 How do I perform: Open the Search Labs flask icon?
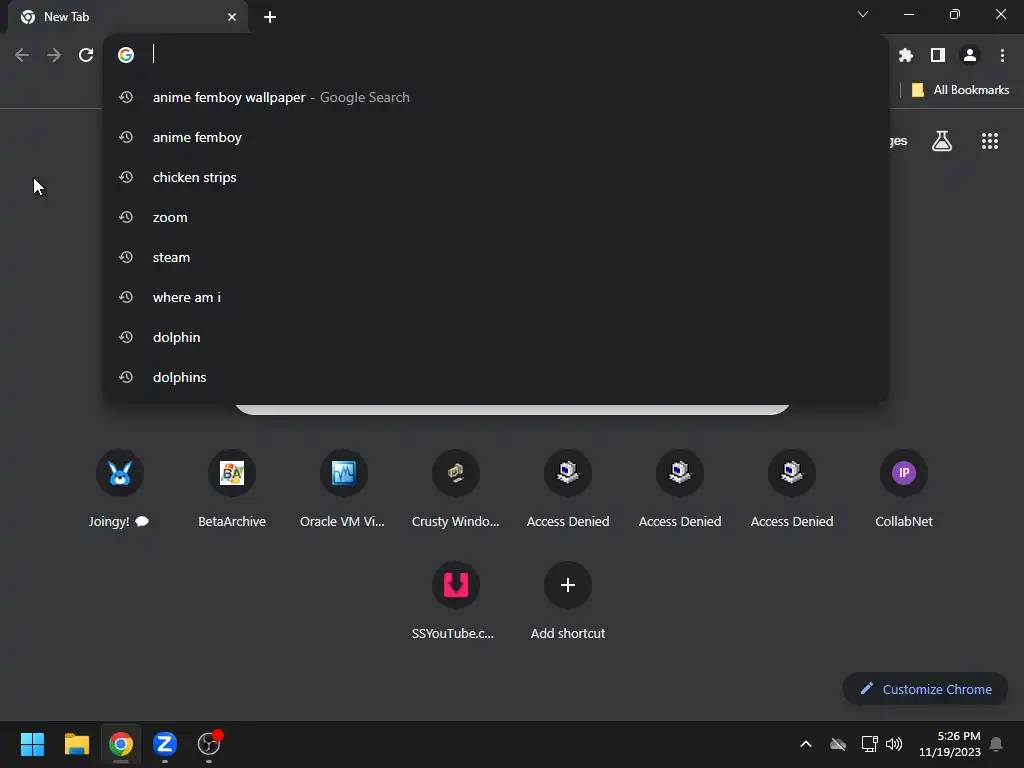point(942,141)
